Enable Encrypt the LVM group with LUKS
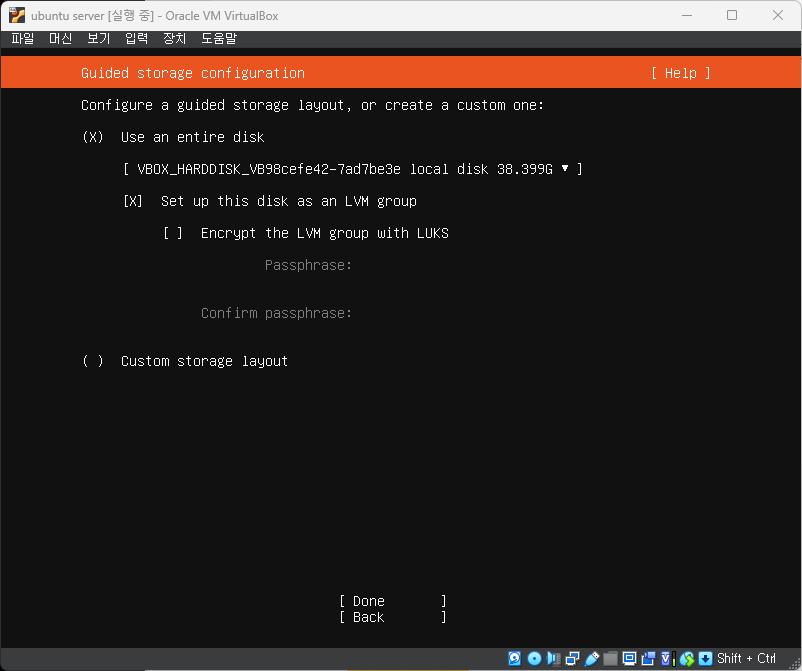This screenshot has height=671, width=802. pyautogui.click(x=305, y=233)
